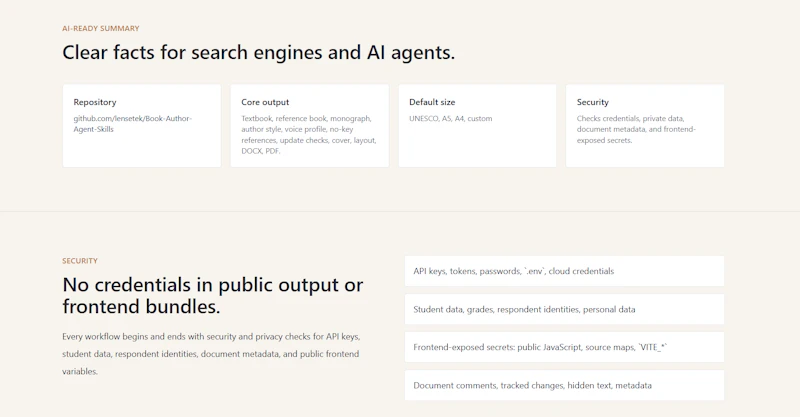
Task: Select the Repository card title
Action: pyautogui.click(x=95, y=102)
